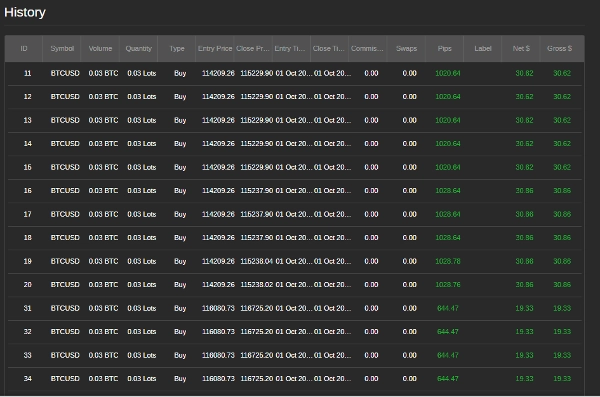Click close price "115237.90" in row 16

256,191
